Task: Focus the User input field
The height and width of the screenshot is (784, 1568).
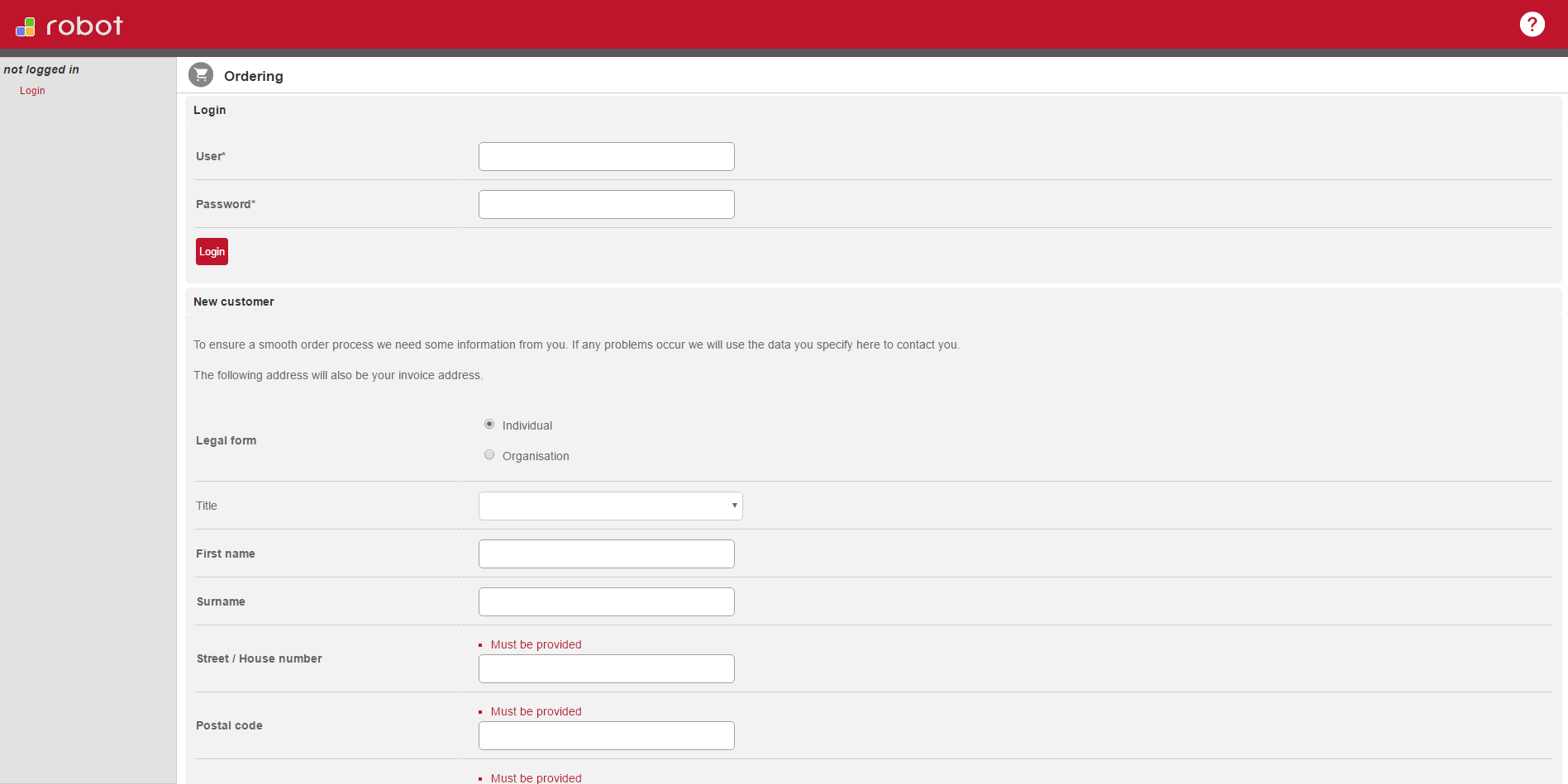Action: [607, 157]
